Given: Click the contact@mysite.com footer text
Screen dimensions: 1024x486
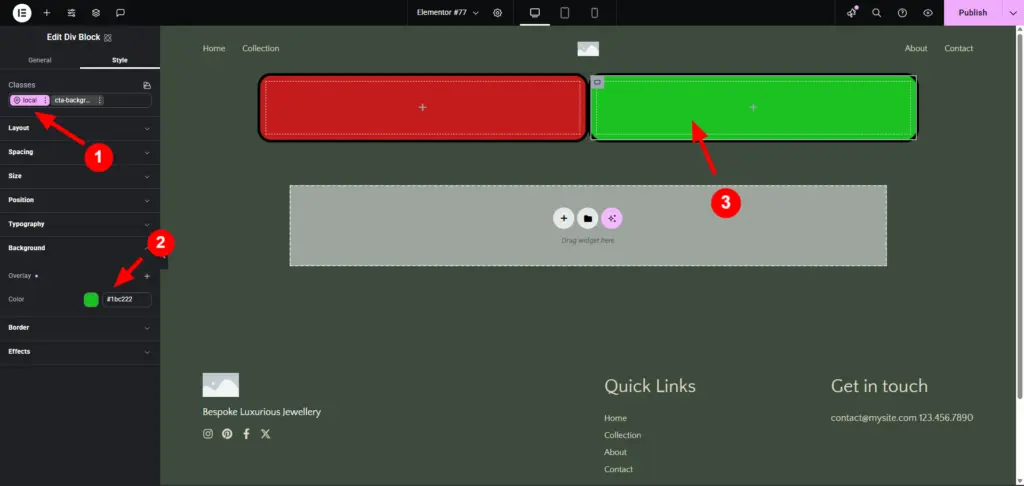Looking at the screenshot, I should tap(874, 418).
